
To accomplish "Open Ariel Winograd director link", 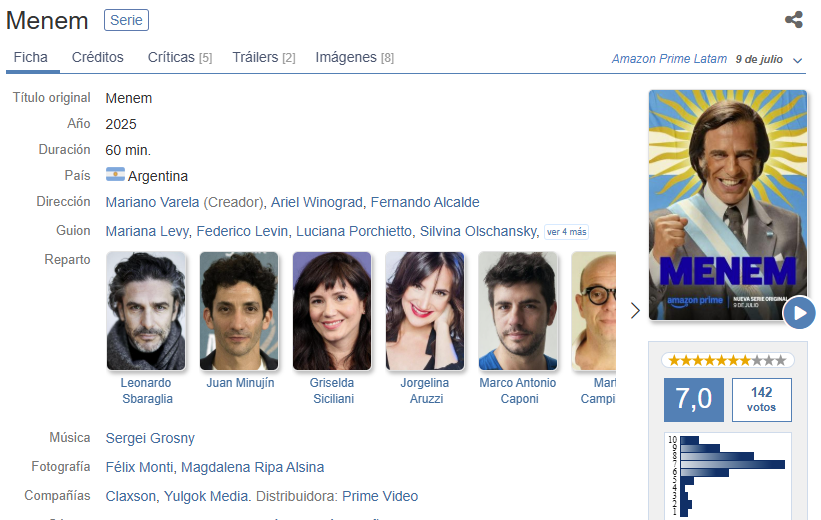I will 316,202.
